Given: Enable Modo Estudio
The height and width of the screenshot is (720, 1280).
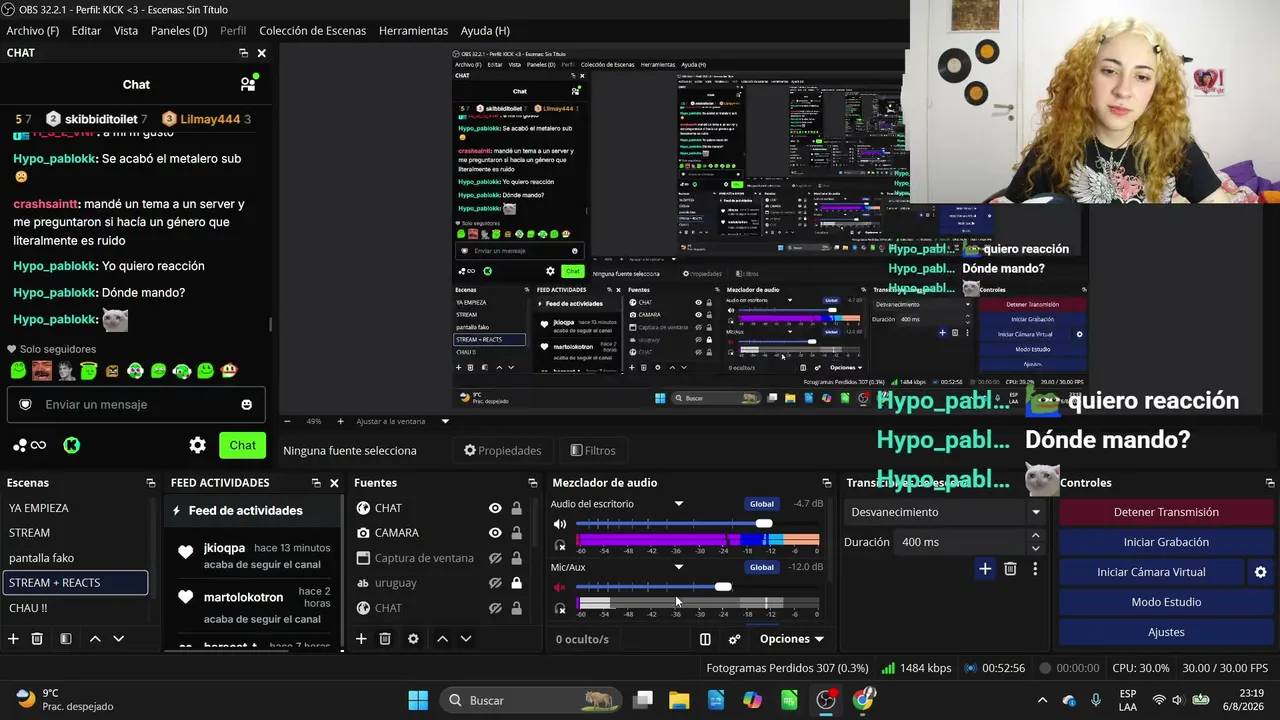Looking at the screenshot, I should tap(1166, 602).
